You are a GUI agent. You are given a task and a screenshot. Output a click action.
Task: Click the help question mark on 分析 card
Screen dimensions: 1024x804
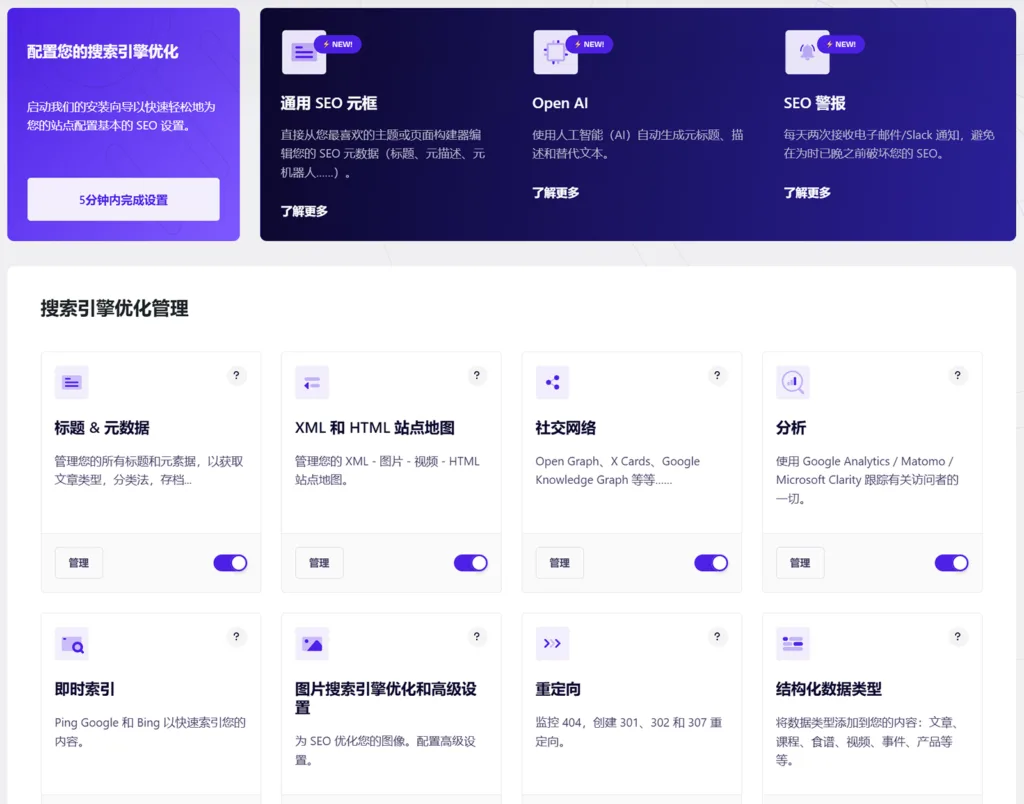[x=957, y=375]
